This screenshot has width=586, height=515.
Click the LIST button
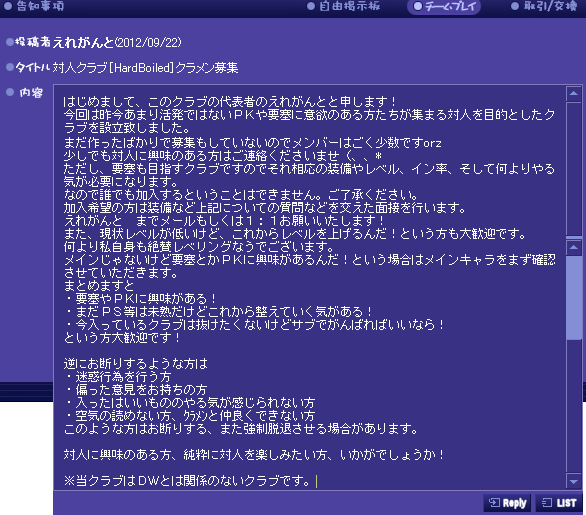pyautogui.click(x=559, y=503)
